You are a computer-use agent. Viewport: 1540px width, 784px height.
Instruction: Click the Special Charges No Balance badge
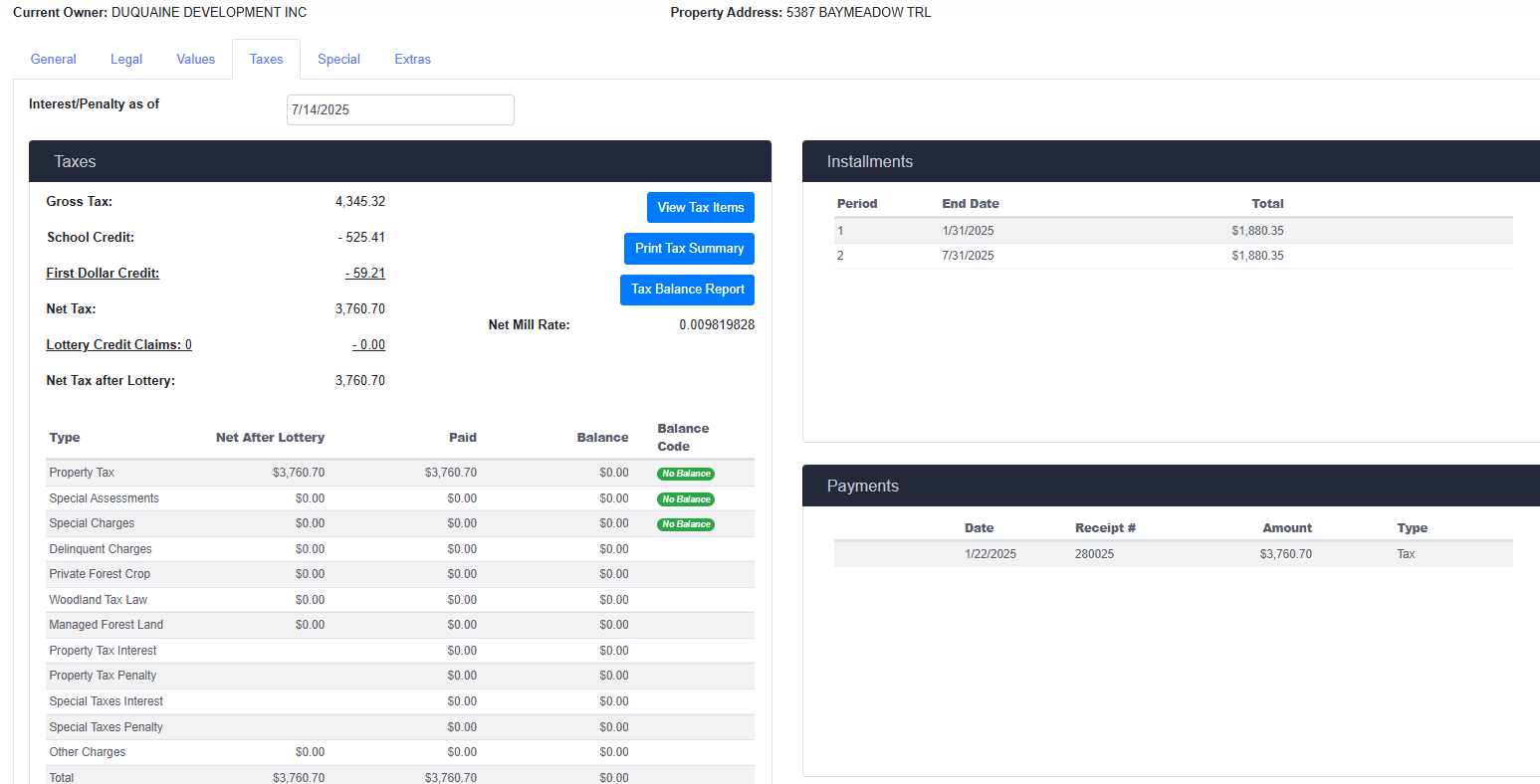point(686,524)
